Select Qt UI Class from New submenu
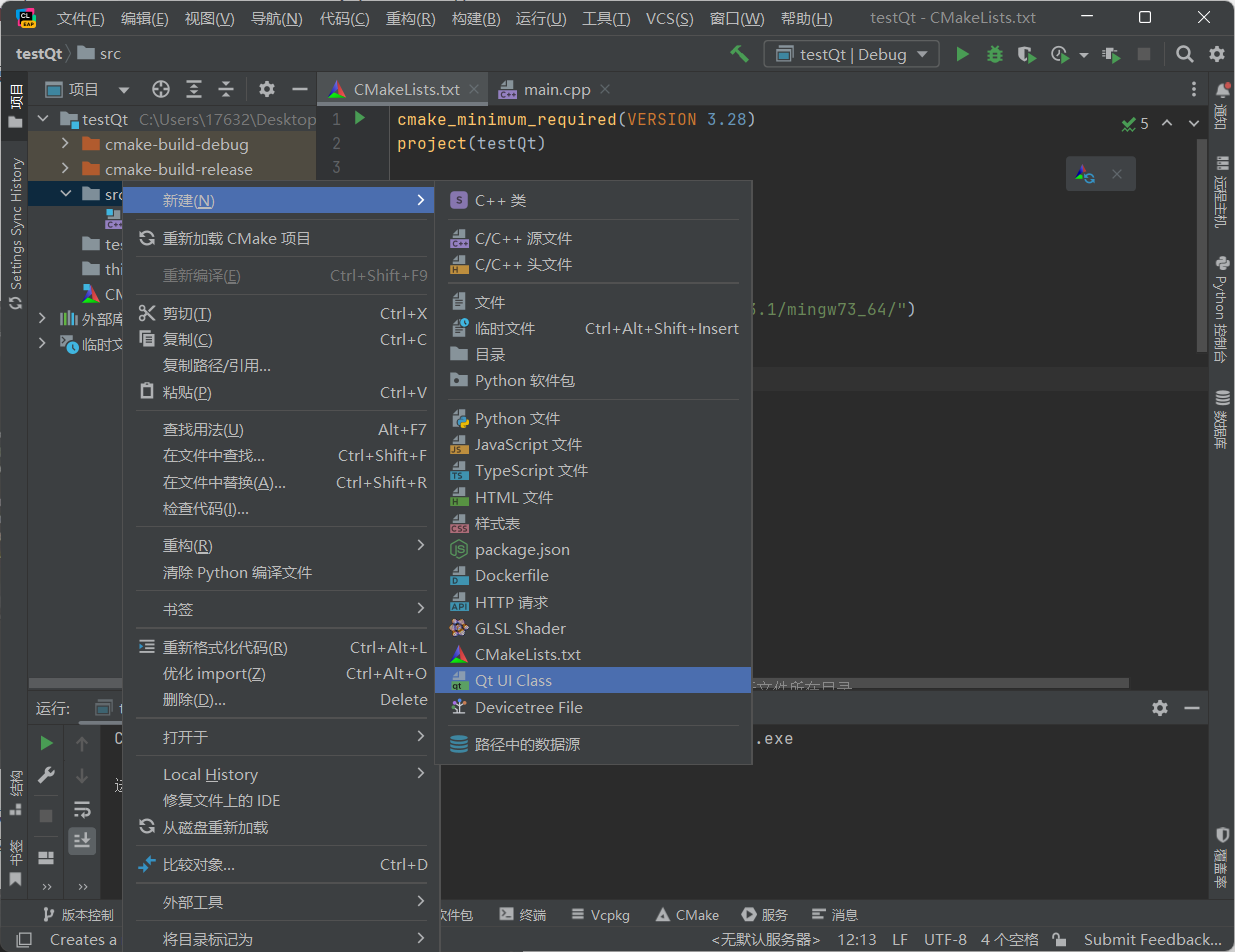This screenshot has width=1235, height=952. point(593,680)
